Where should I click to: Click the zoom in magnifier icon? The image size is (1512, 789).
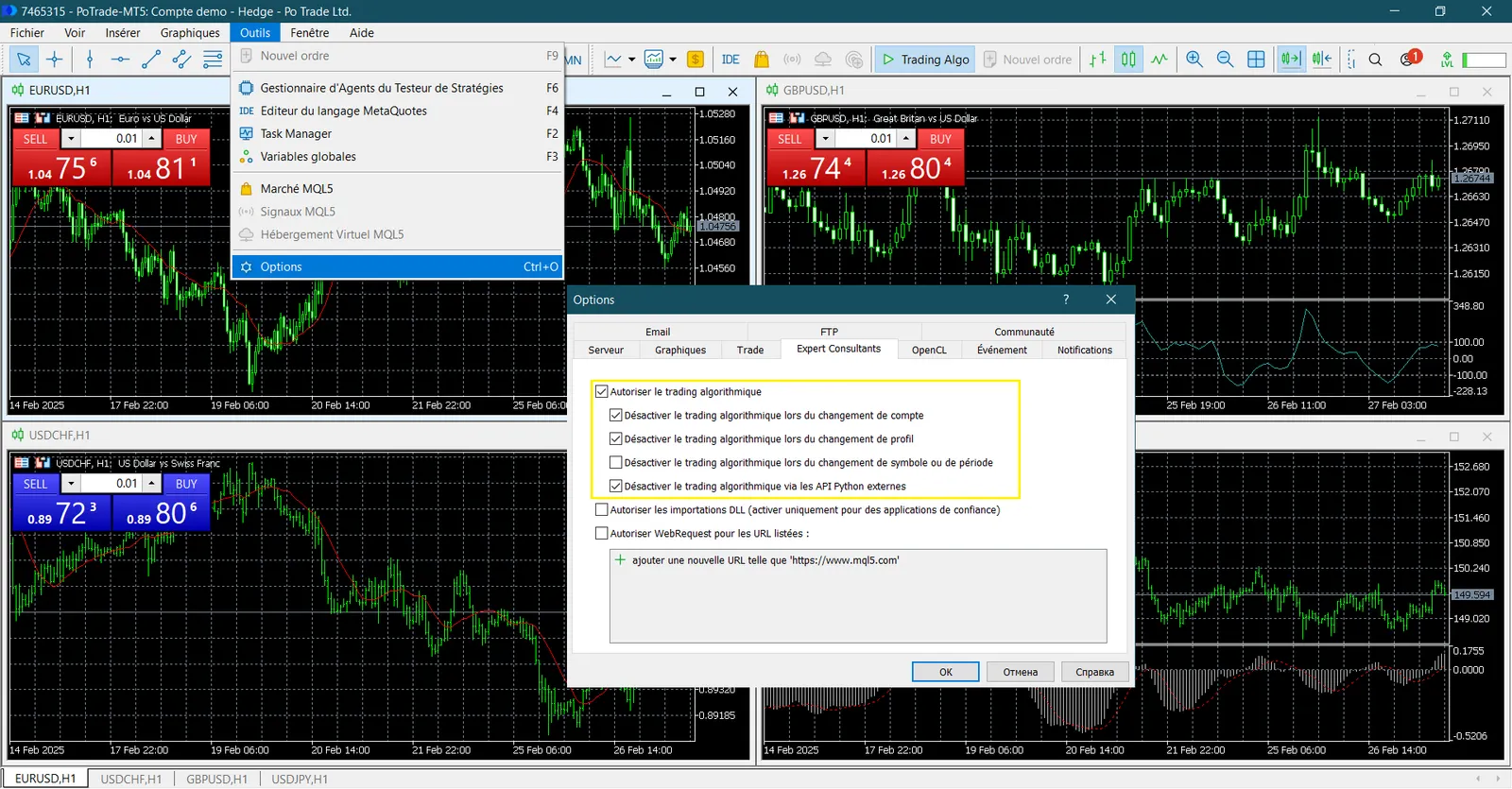(1194, 60)
